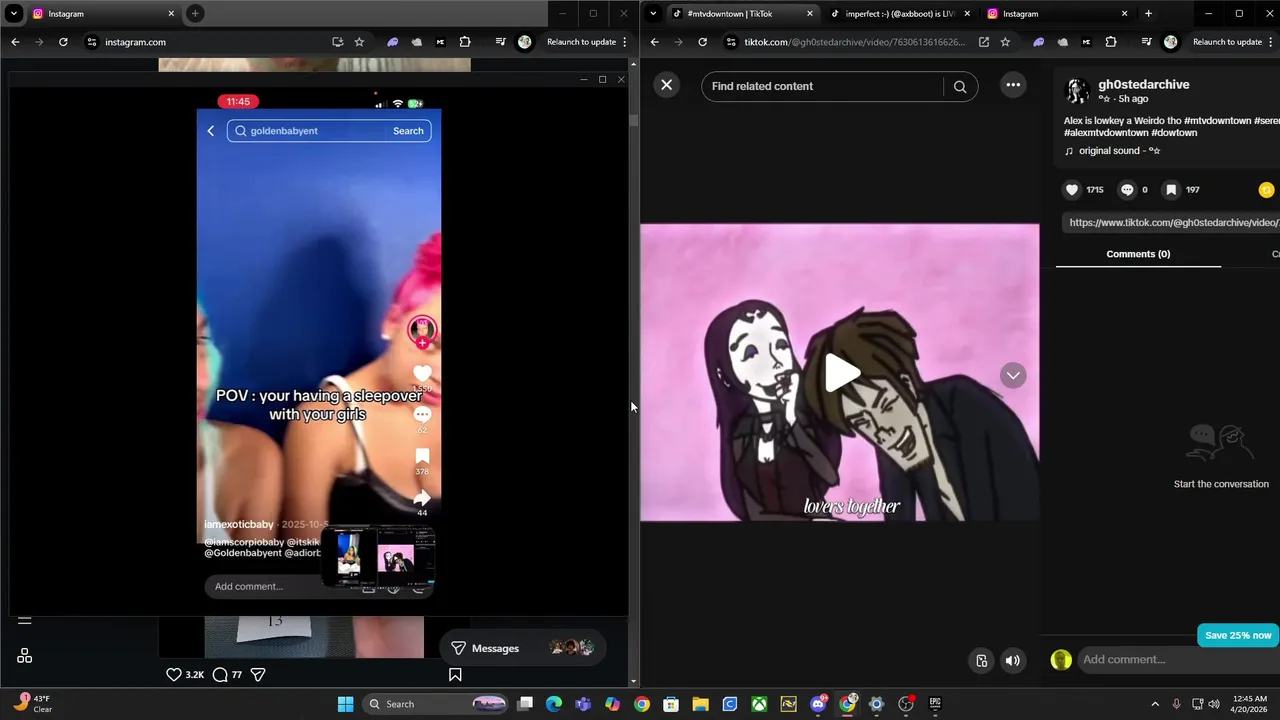This screenshot has height=720, width=1280.
Task: Switch to the Comments (0) tab
Action: click(1138, 254)
